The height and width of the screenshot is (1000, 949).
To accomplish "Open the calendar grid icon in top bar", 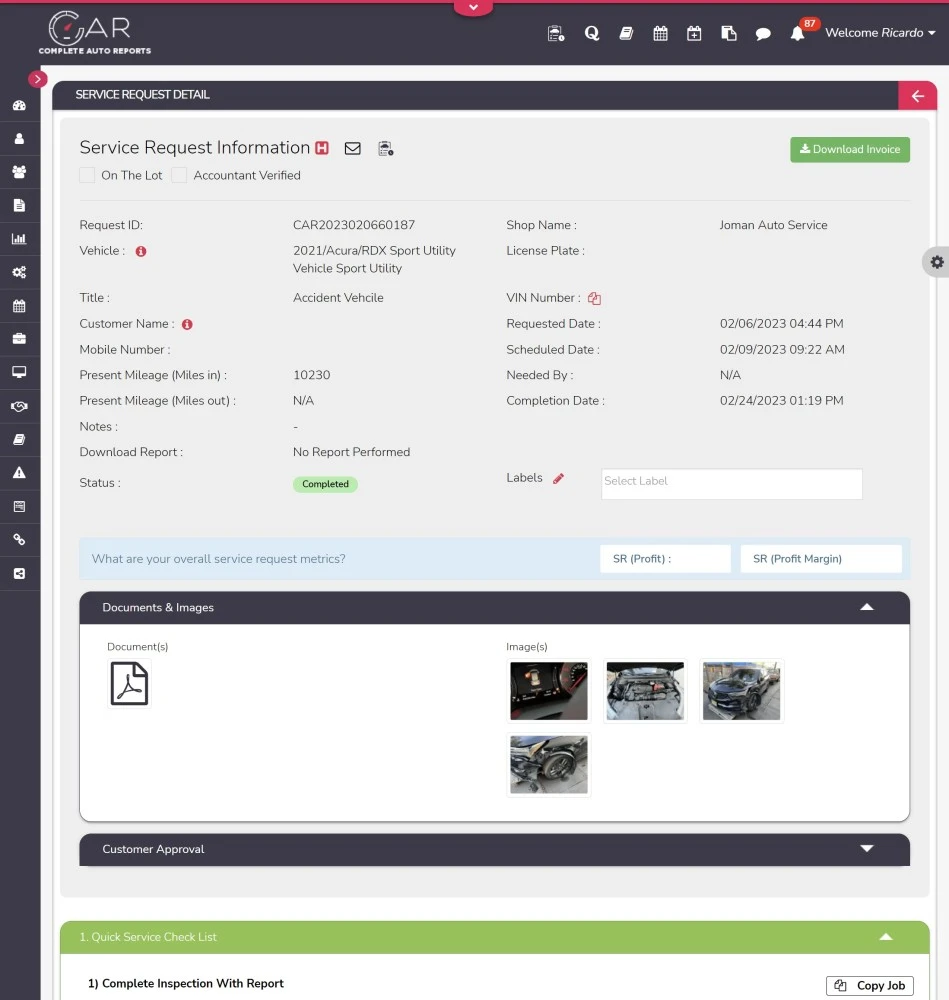I will (660, 33).
